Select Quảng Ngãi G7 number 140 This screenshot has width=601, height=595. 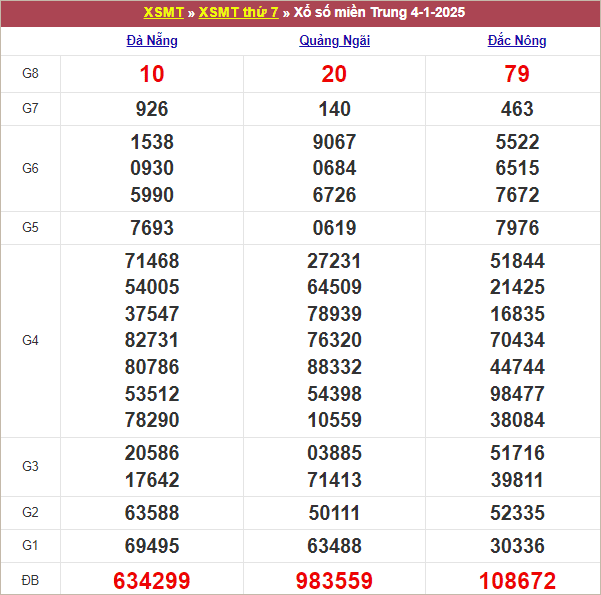coord(335,109)
